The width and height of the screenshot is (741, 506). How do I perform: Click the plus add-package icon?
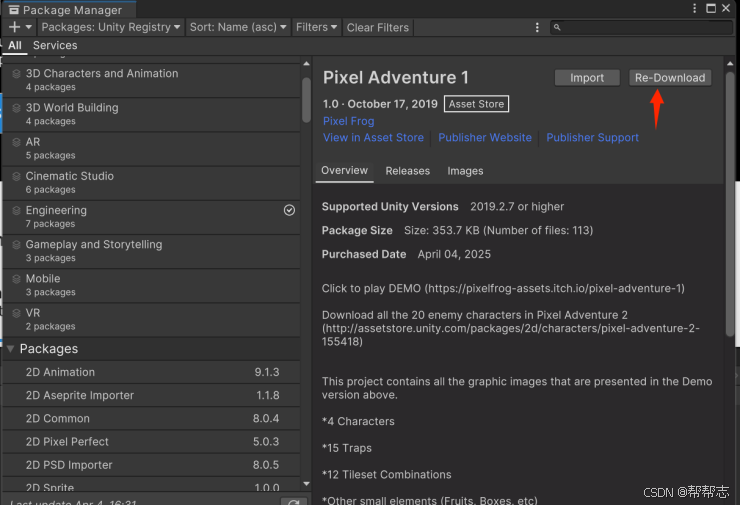[14, 27]
